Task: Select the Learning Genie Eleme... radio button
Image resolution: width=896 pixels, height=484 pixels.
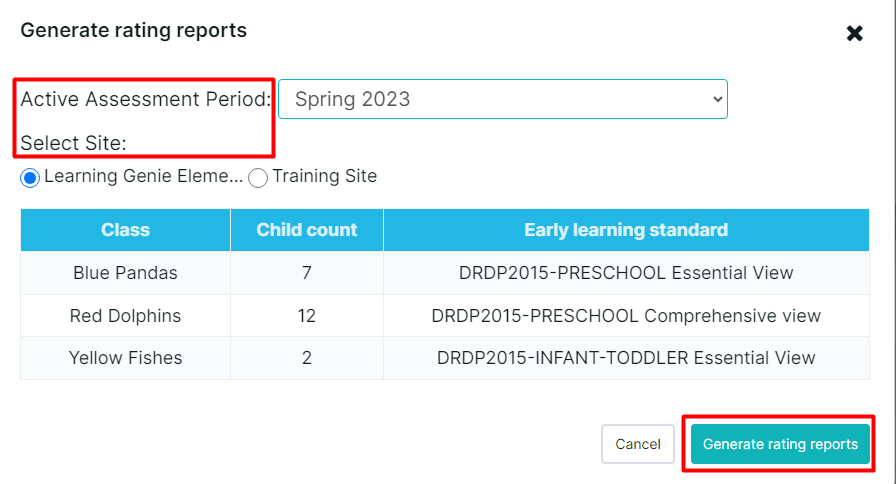Action: click(30, 177)
